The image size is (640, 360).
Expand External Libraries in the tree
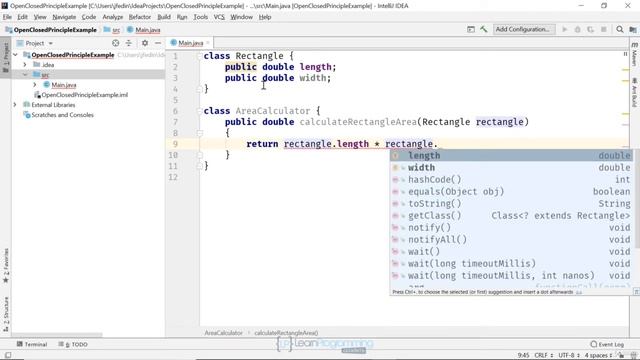tap(15, 105)
